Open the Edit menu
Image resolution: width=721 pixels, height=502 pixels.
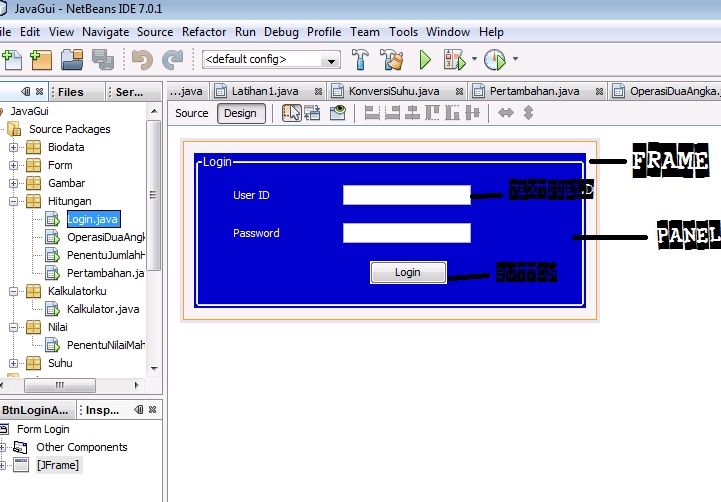pos(30,32)
